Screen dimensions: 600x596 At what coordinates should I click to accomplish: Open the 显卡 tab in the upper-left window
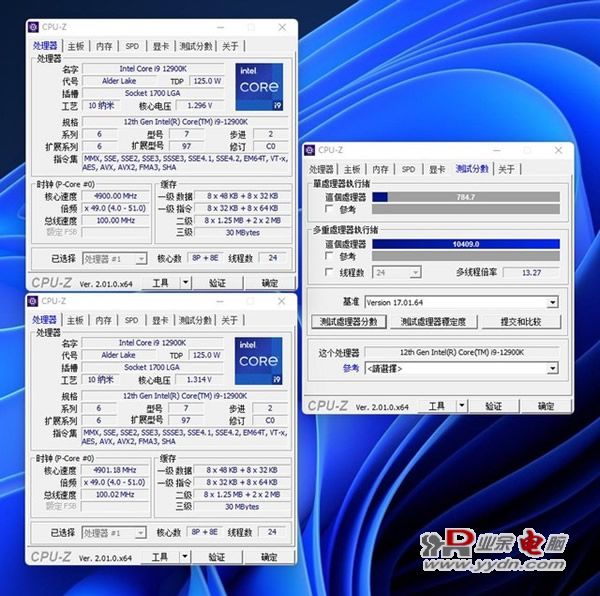point(160,46)
